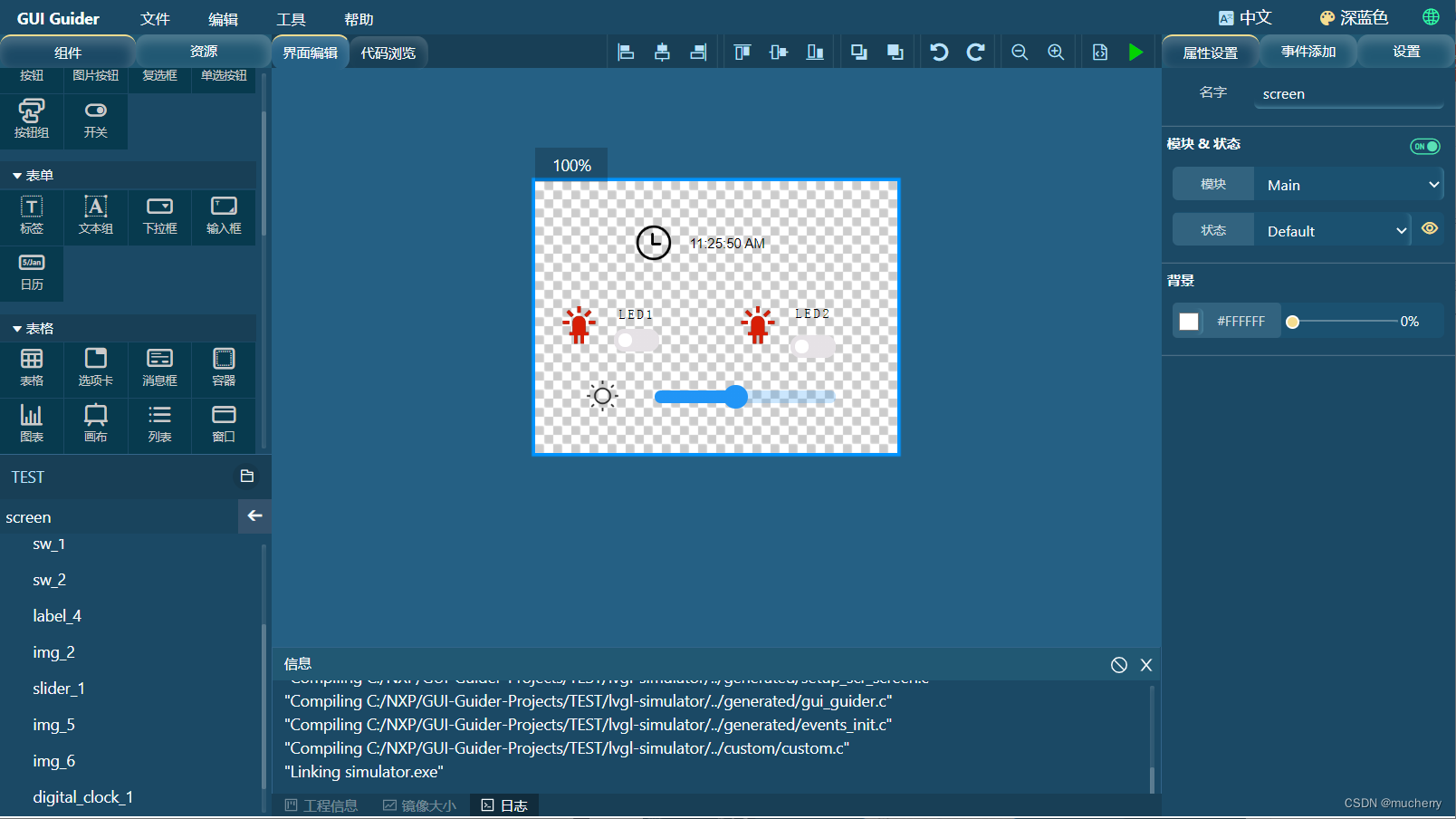Pick the Tab View (选项卡) widget
The width and height of the screenshot is (1456, 819).
click(96, 368)
